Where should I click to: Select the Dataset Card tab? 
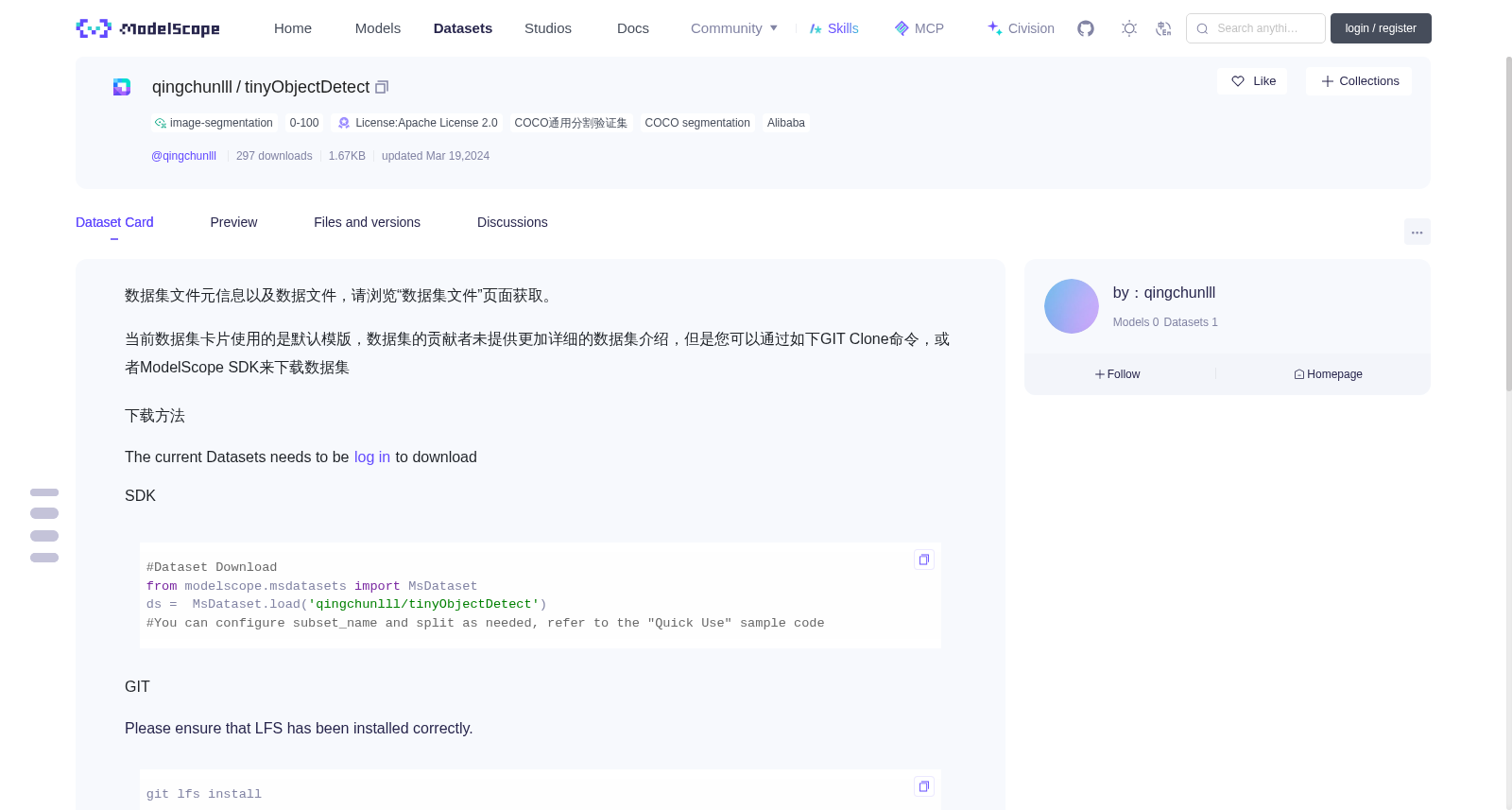[114, 222]
